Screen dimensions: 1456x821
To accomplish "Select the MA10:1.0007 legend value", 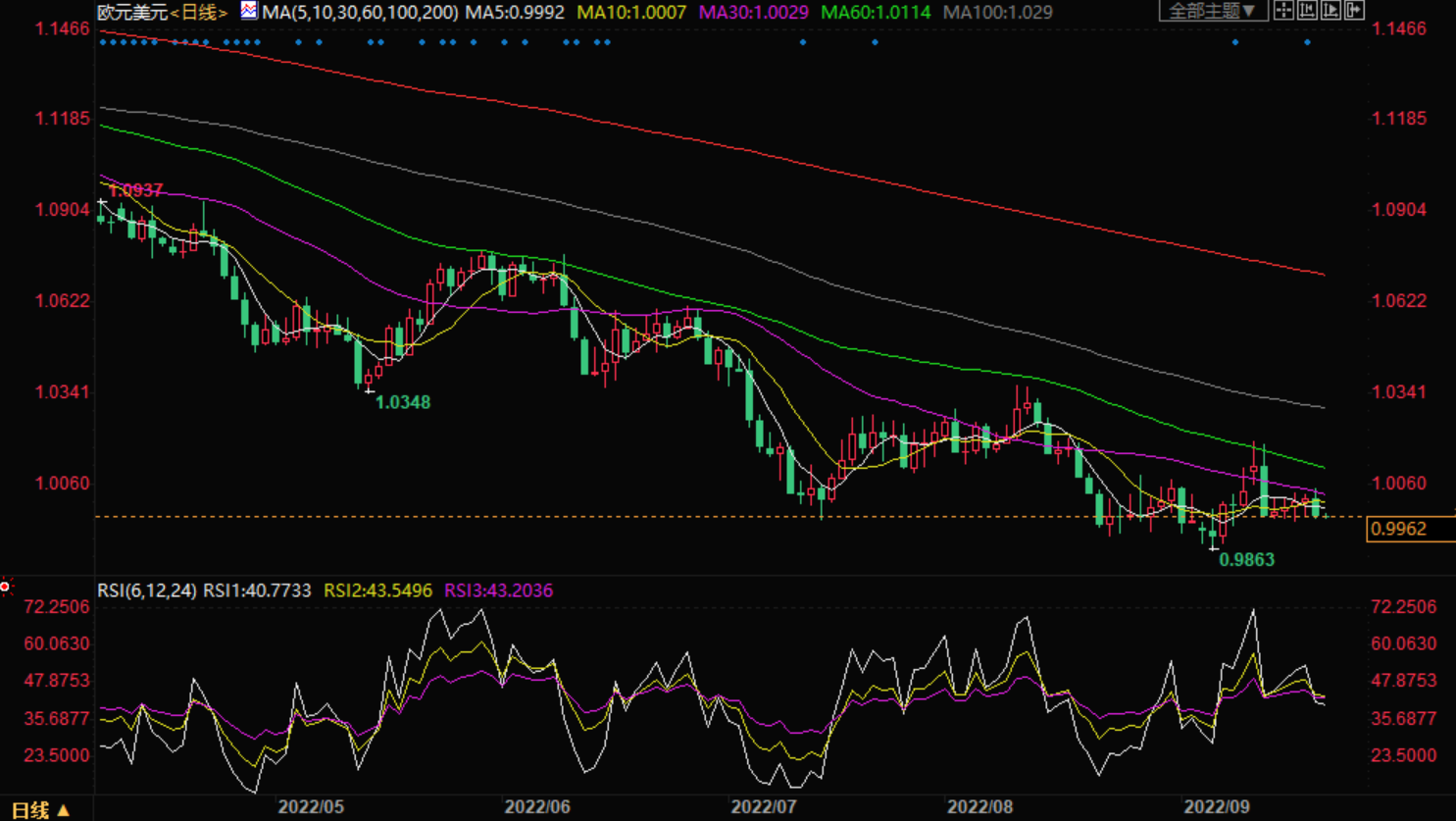I will click(x=631, y=12).
